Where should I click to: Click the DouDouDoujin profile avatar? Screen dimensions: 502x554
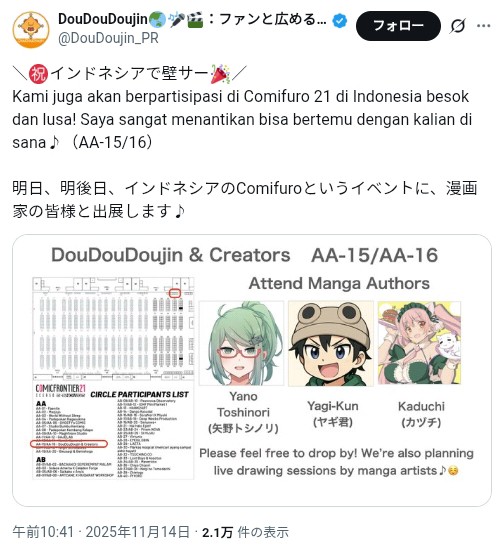pos(31,29)
